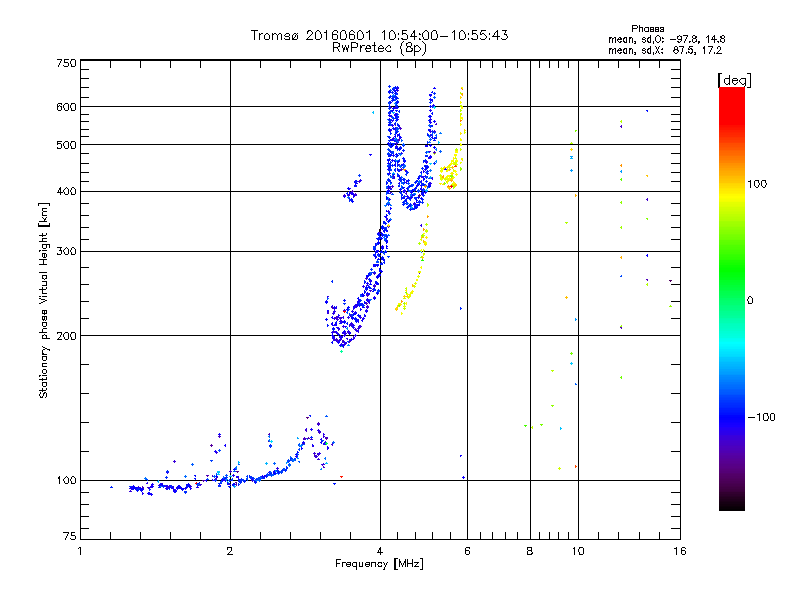Click the colorbar tick label "0"
Screen dimensions: 800x600
pyautogui.click(x=750, y=301)
